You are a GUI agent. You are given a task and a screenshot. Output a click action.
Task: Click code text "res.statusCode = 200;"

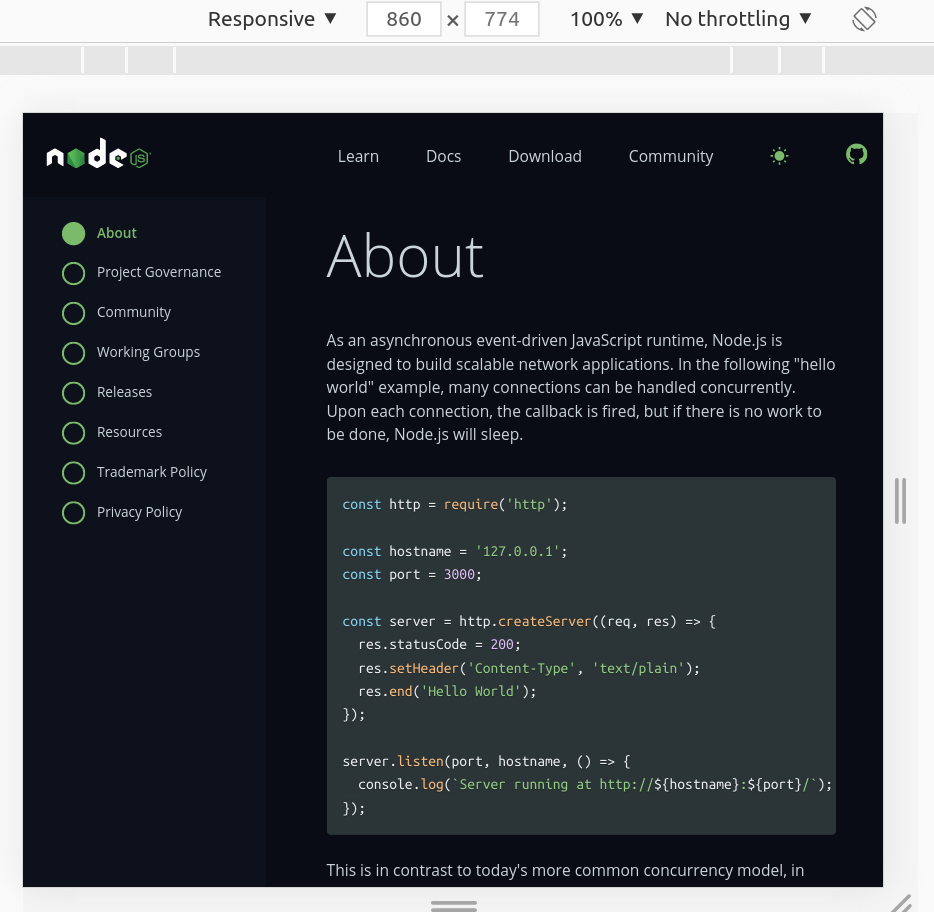(x=440, y=645)
